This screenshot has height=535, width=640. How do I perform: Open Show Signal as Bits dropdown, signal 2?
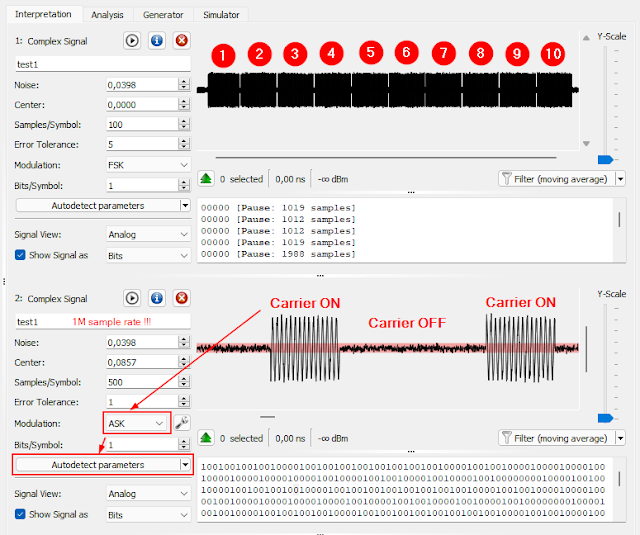pyautogui.click(x=148, y=515)
